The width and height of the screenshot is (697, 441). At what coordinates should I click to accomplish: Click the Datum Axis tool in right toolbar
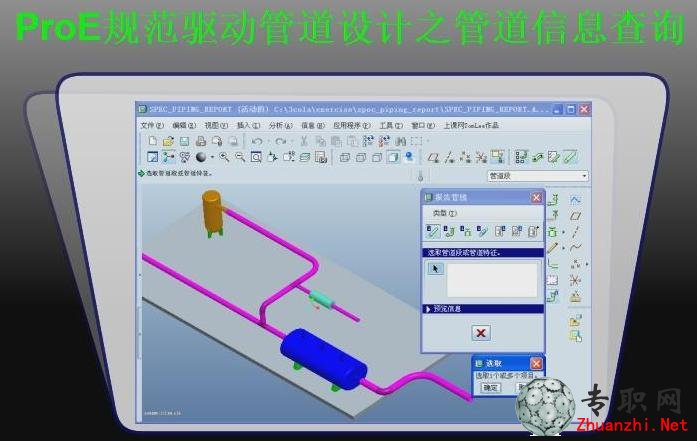click(x=575, y=232)
